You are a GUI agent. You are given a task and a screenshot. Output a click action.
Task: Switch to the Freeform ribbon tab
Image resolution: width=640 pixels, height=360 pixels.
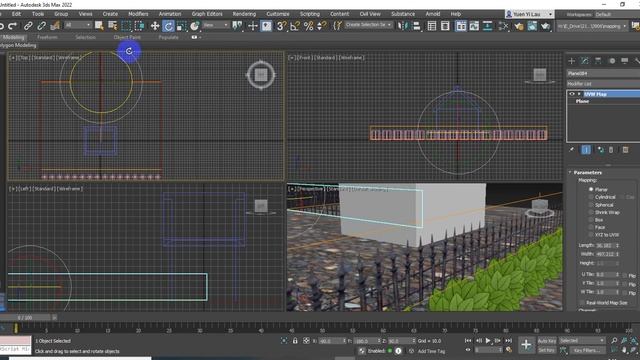[x=47, y=37]
